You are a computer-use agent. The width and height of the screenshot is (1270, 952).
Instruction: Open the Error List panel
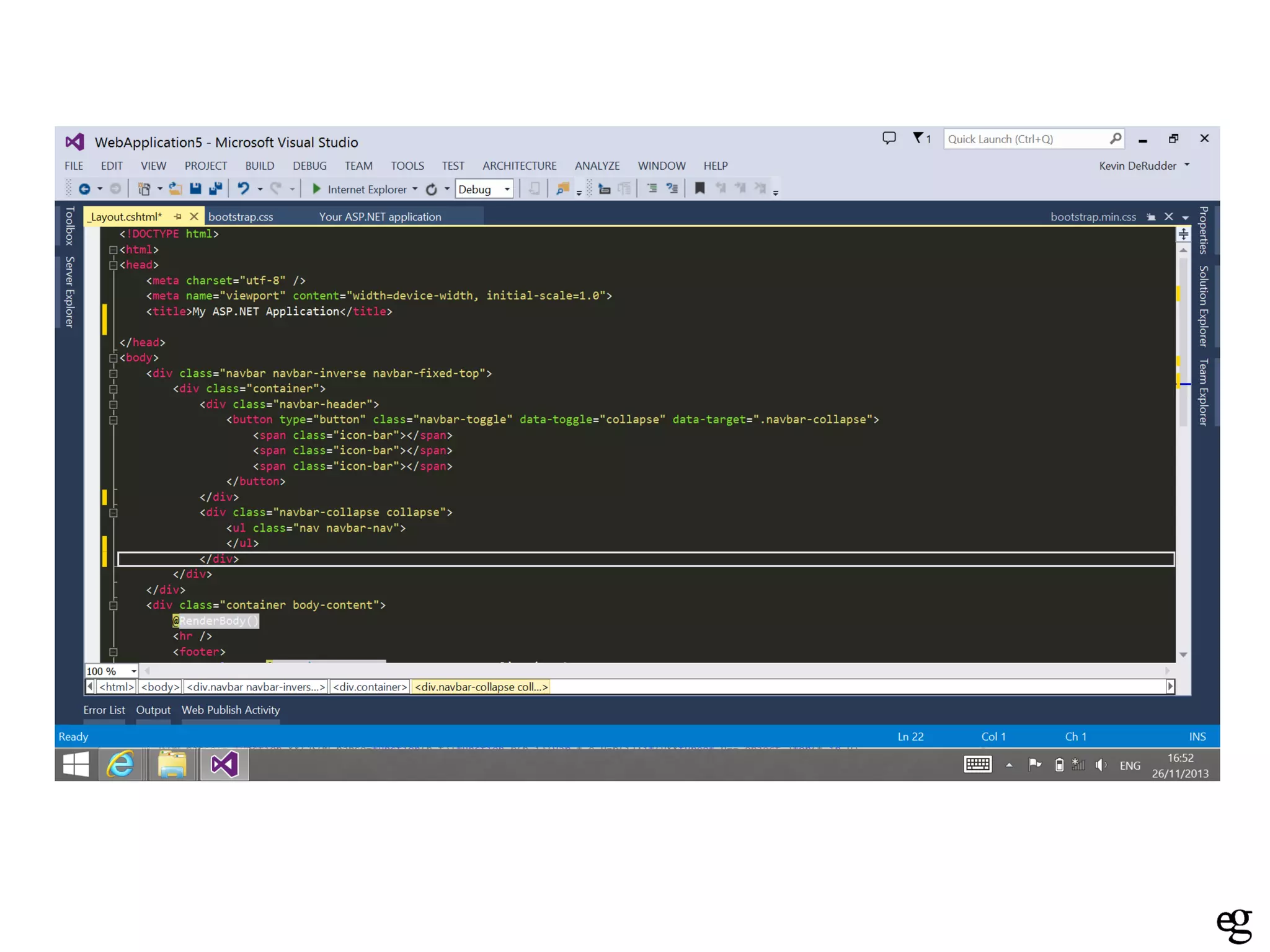pos(104,710)
